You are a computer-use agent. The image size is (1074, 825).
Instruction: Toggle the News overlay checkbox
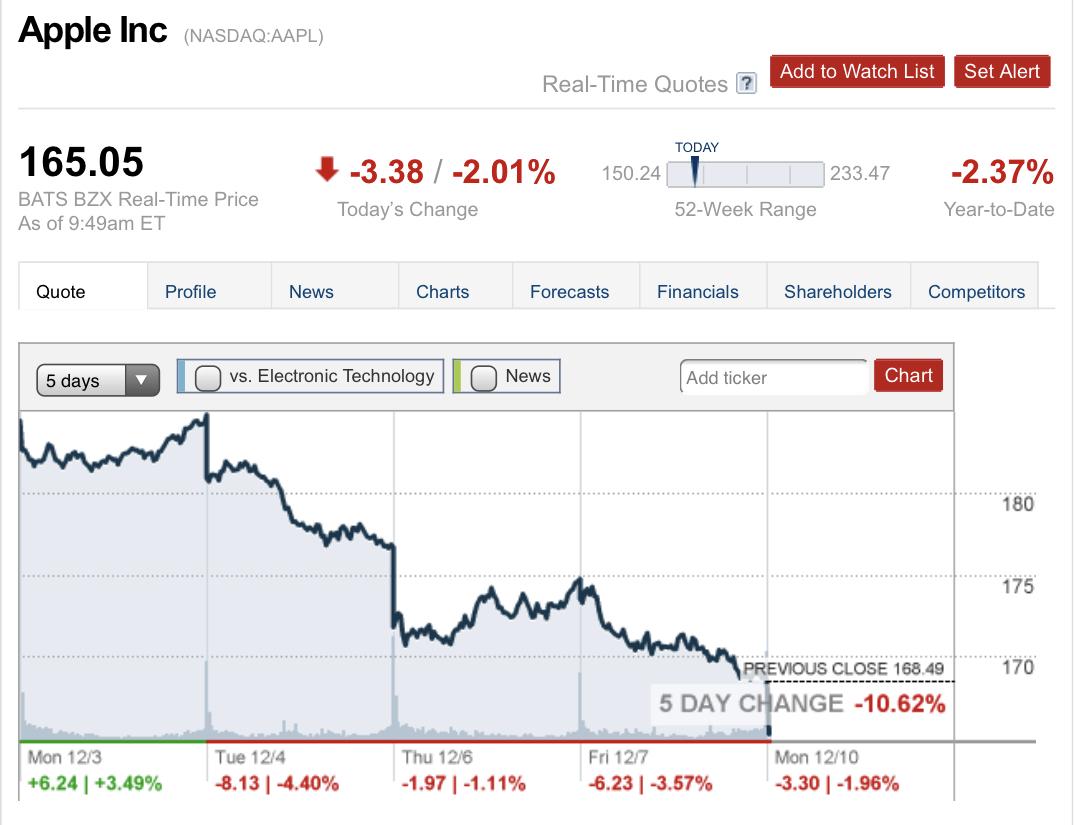tap(484, 377)
